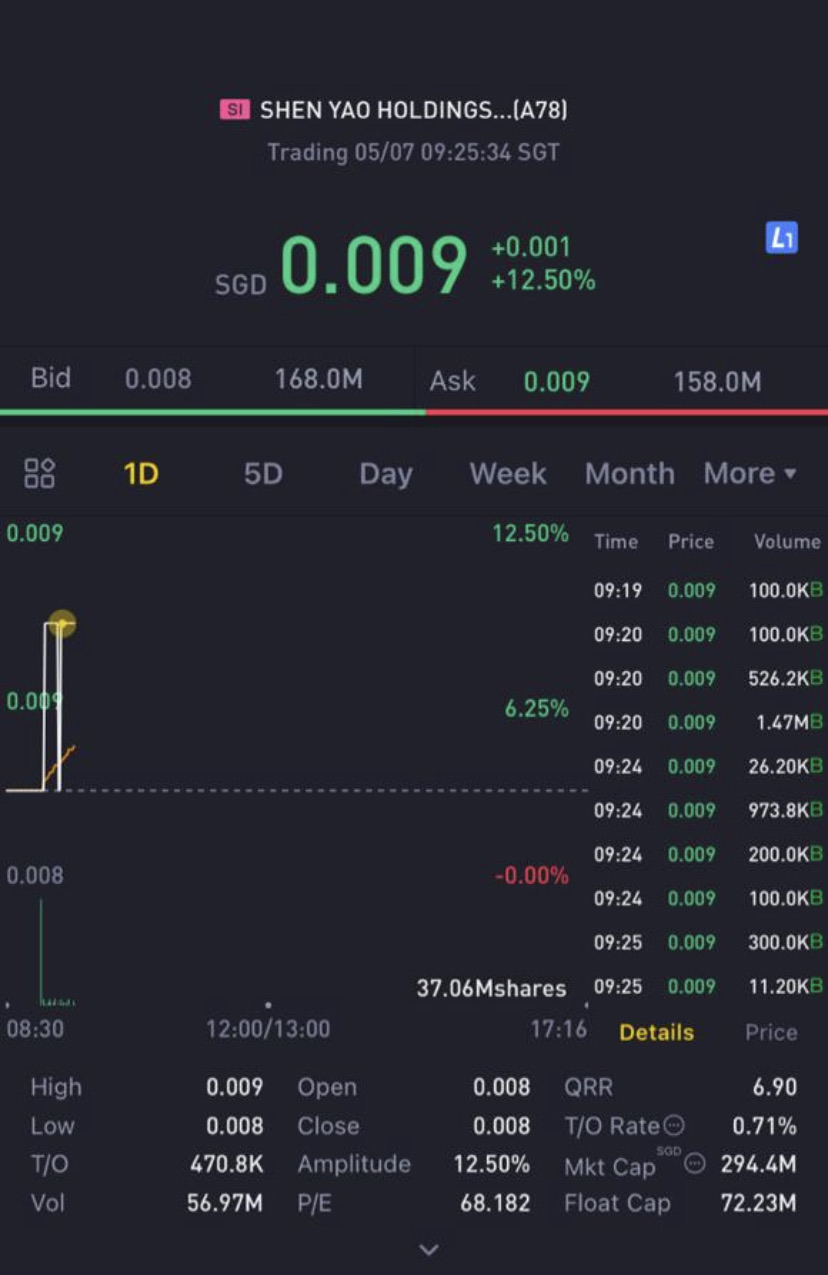Image resolution: width=828 pixels, height=1275 pixels.
Task: Open the More timeframe dropdown
Action: [750, 473]
